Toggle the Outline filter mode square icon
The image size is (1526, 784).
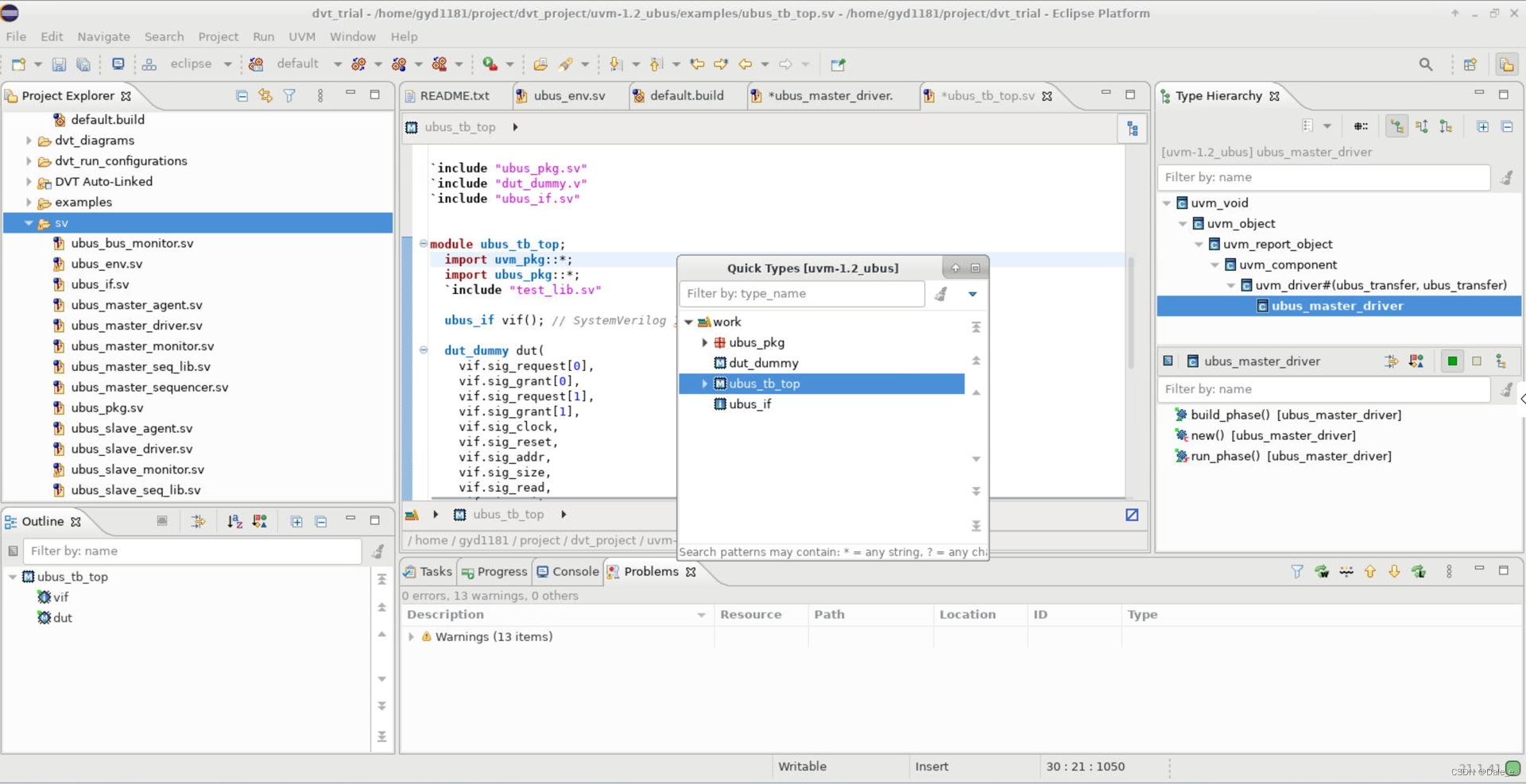click(x=13, y=551)
